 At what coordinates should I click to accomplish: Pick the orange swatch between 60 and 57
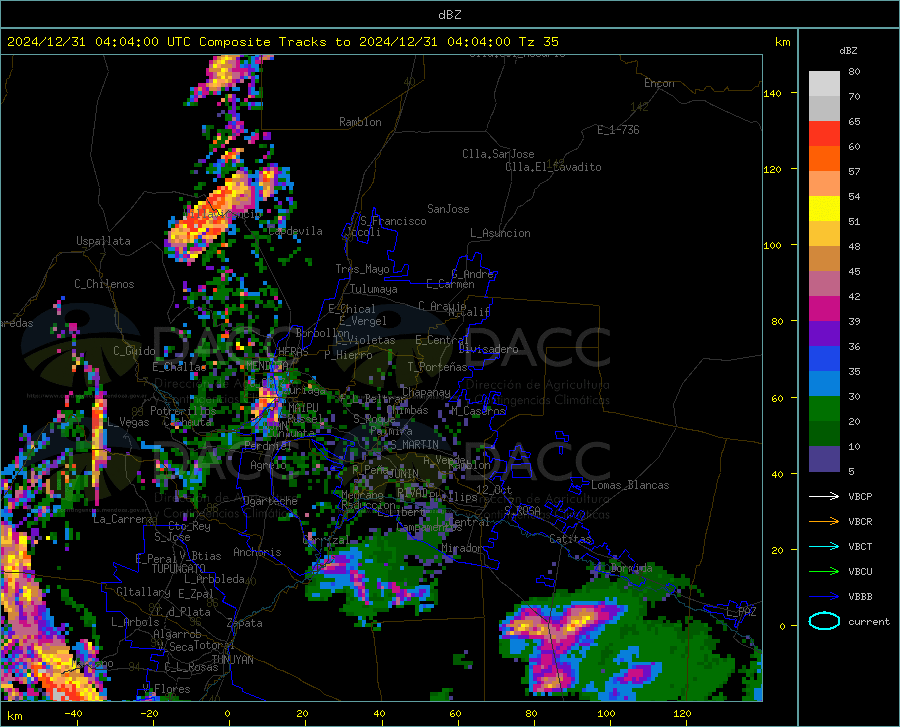coord(824,158)
